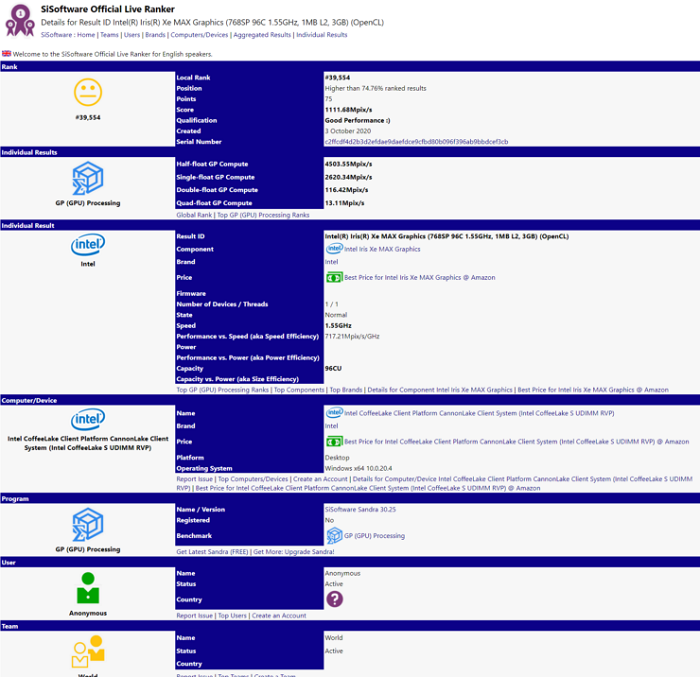Image resolution: width=700 pixels, height=677 pixels.
Task: Open the Intel CoffeeLake Client Platform name link
Action: pos(479,413)
